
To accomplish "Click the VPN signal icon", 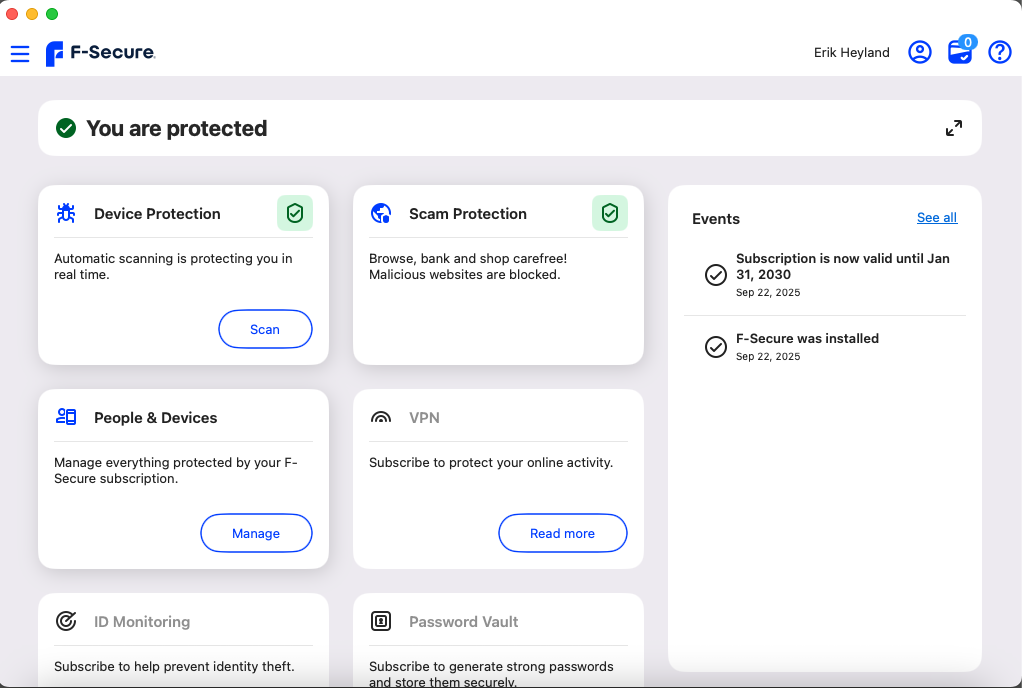I will [x=380, y=418].
